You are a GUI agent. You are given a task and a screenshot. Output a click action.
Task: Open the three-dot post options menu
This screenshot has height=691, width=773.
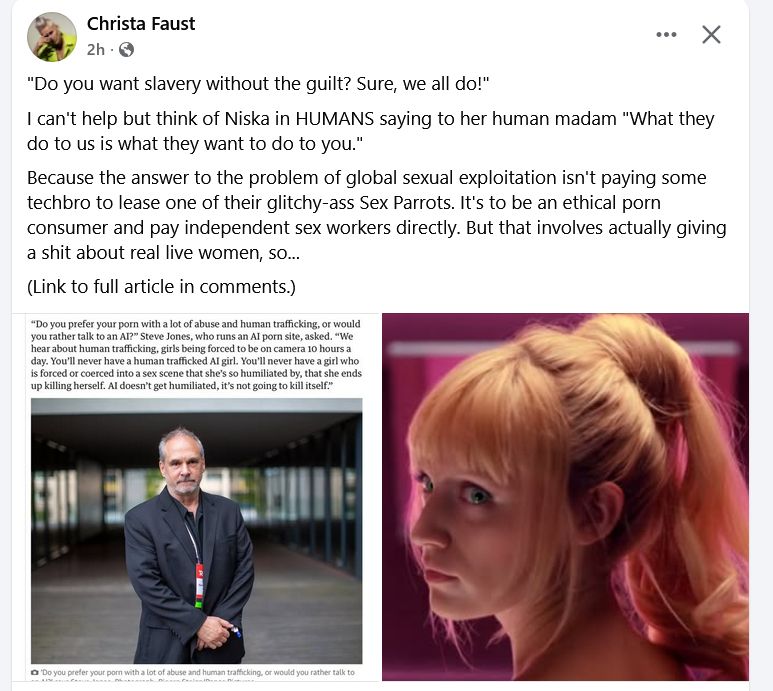point(666,35)
